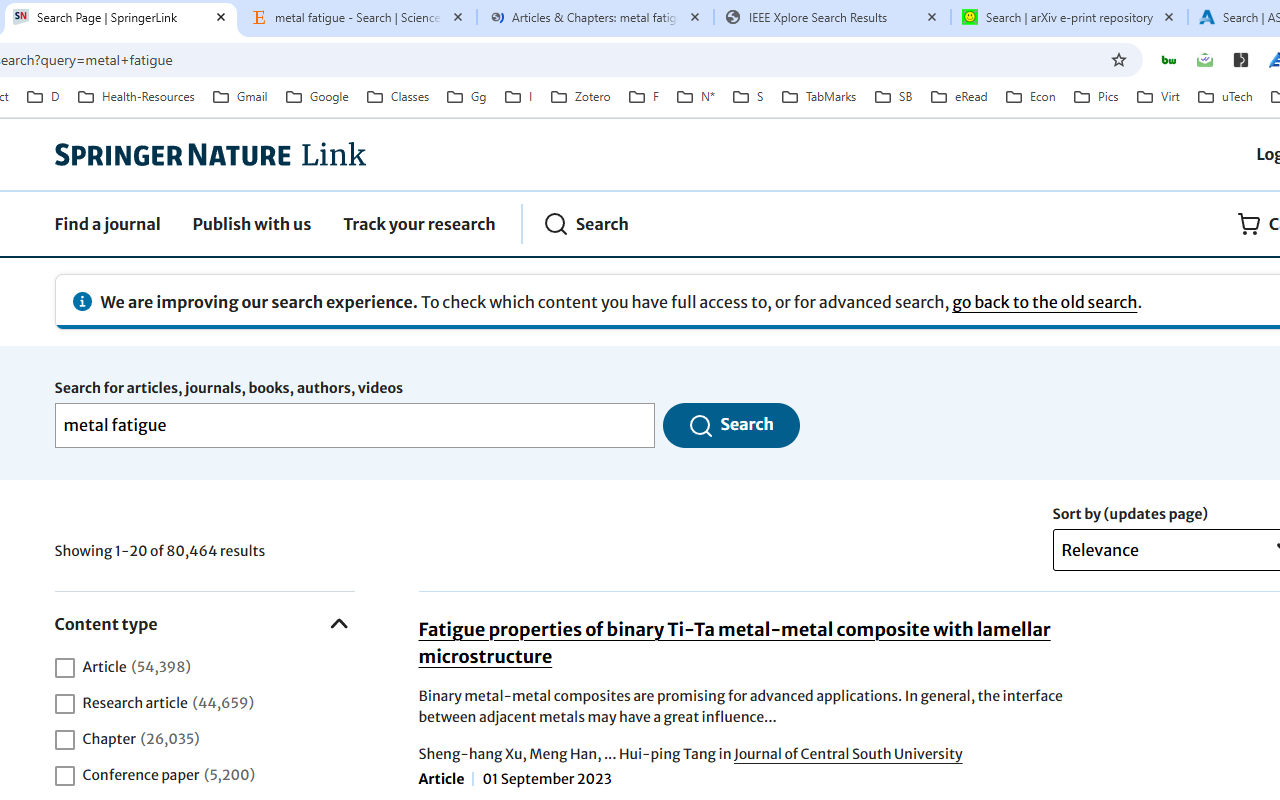Viewport: 1280px width, 800px height.
Task: Click the magnifier icon beside the header Search
Action: pyautogui.click(x=556, y=224)
